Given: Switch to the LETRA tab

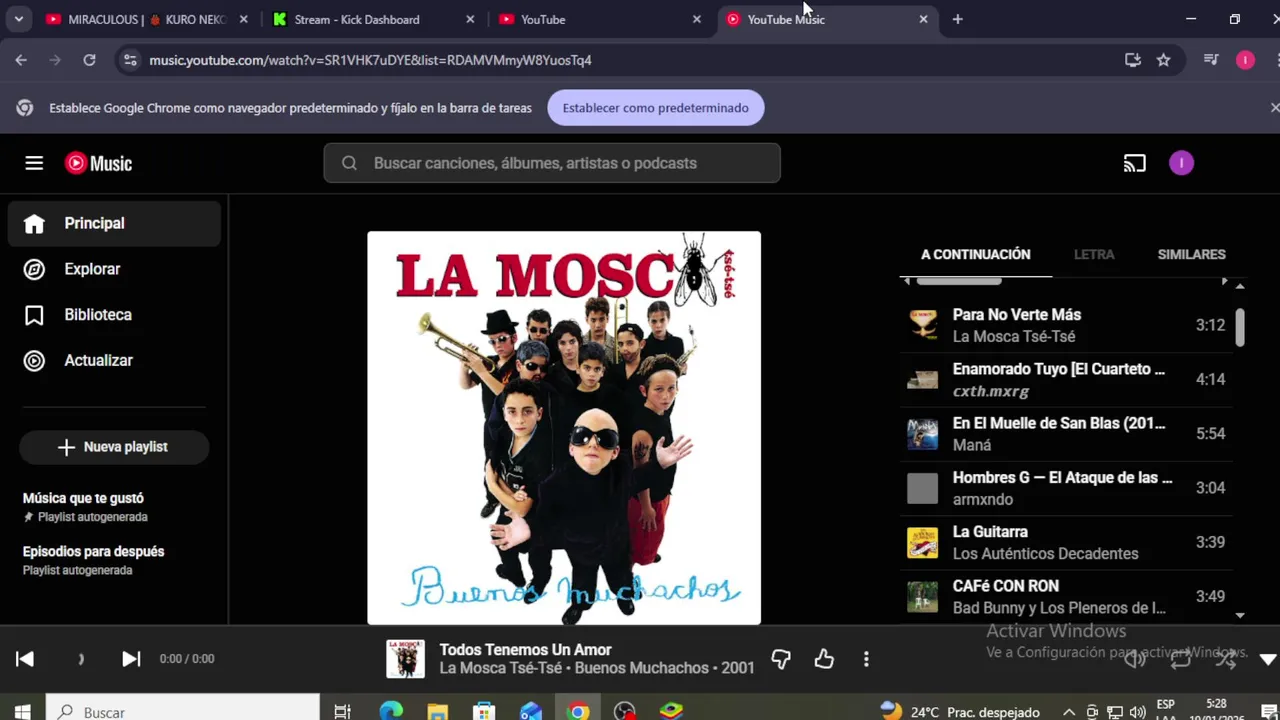Looking at the screenshot, I should point(1094,254).
